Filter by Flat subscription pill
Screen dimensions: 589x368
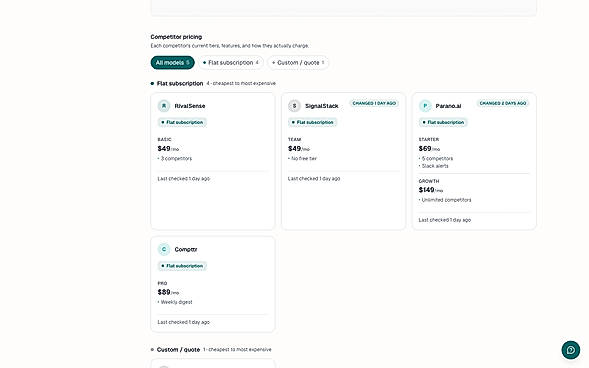(x=231, y=63)
